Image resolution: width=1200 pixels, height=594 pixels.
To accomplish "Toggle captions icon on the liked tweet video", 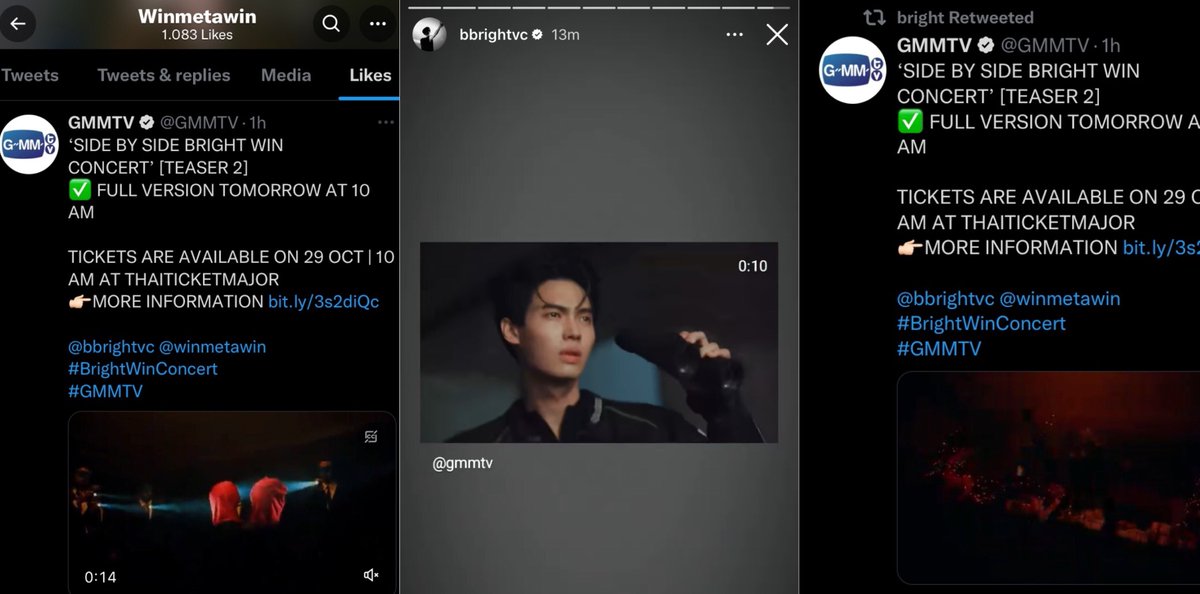I will click(371, 436).
